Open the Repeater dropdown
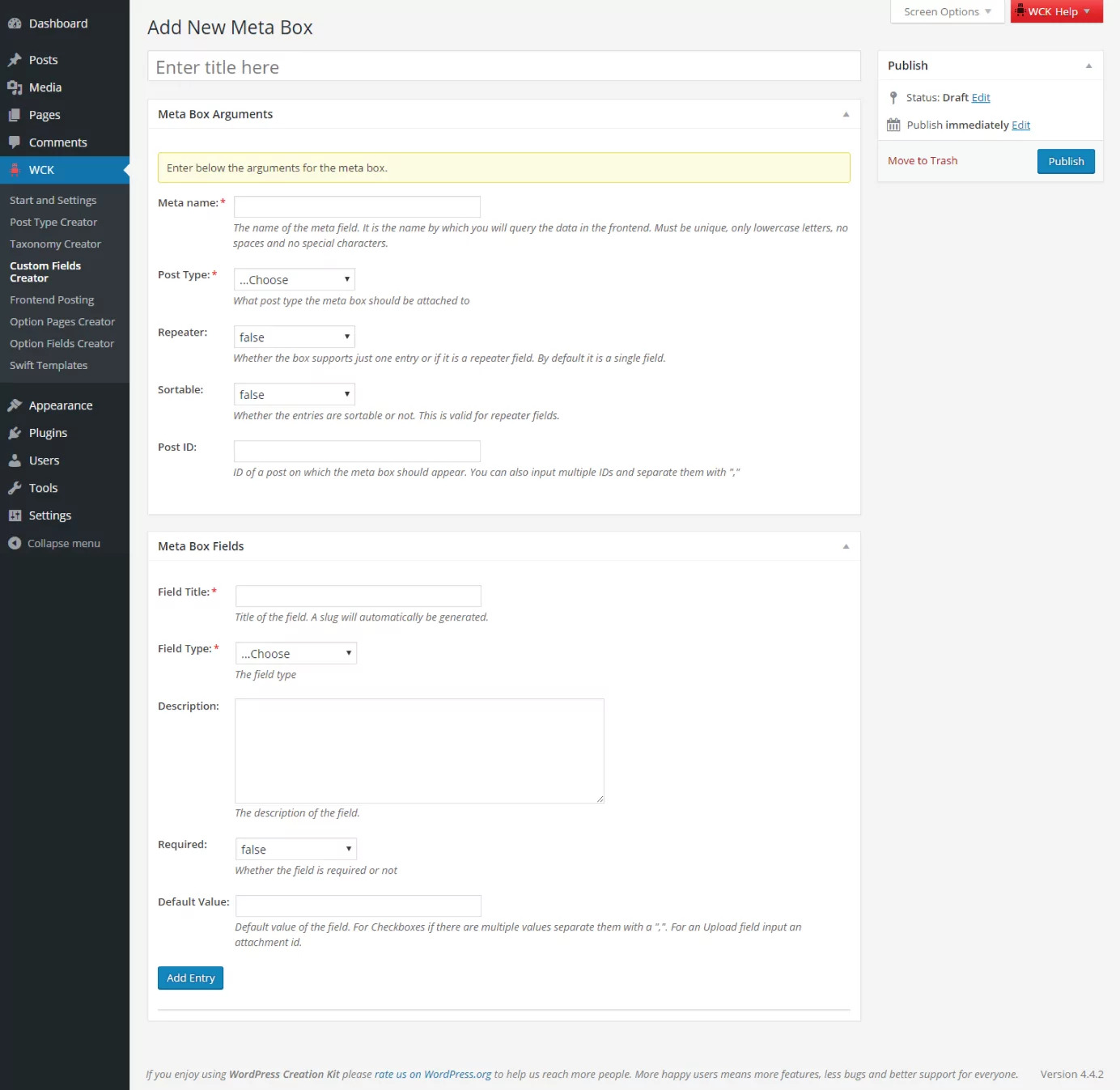The height and width of the screenshot is (1090, 1120). [x=295, y=337]
